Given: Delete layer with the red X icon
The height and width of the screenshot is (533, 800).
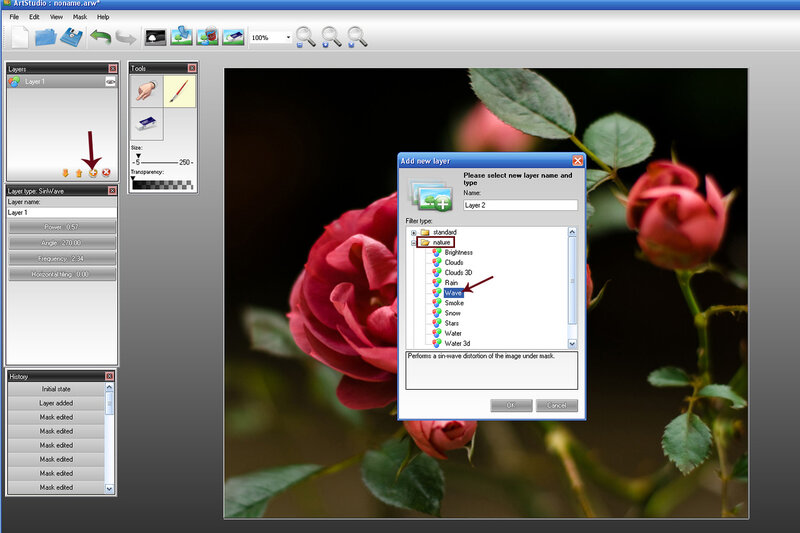Looking at the screenshot, I should (106, 172).
